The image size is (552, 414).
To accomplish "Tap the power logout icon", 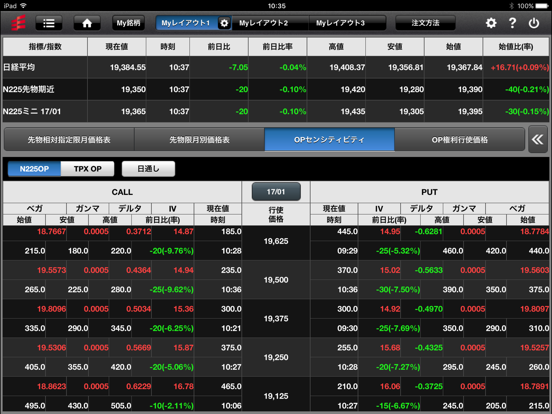I will tap(534, 23).
